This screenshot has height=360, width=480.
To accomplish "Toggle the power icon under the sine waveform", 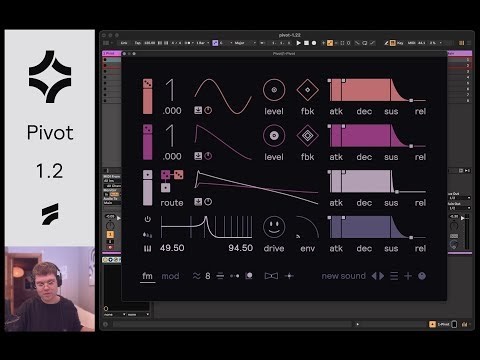I will 208,110.
